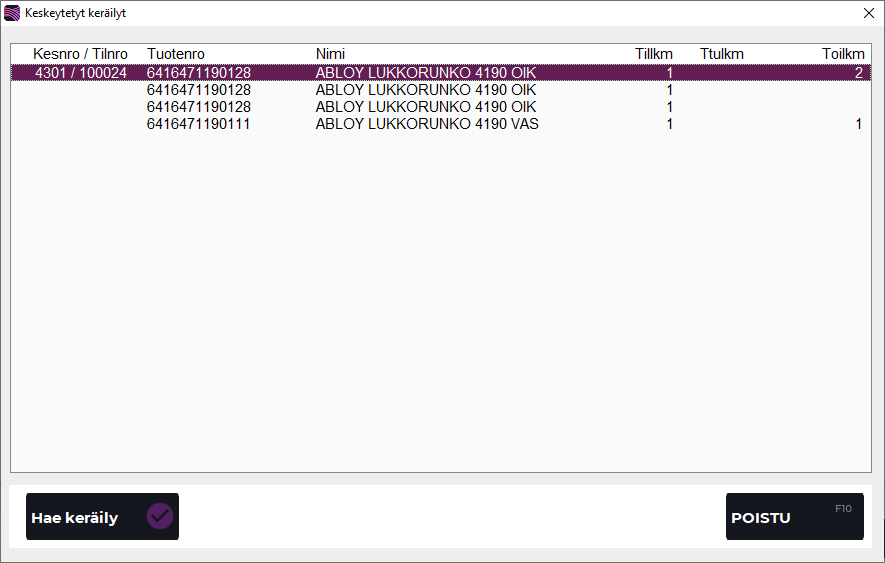Click the F10 shortcut label on POISTU
This screenshot has height=563, width=885.
[x=843, y=509]
